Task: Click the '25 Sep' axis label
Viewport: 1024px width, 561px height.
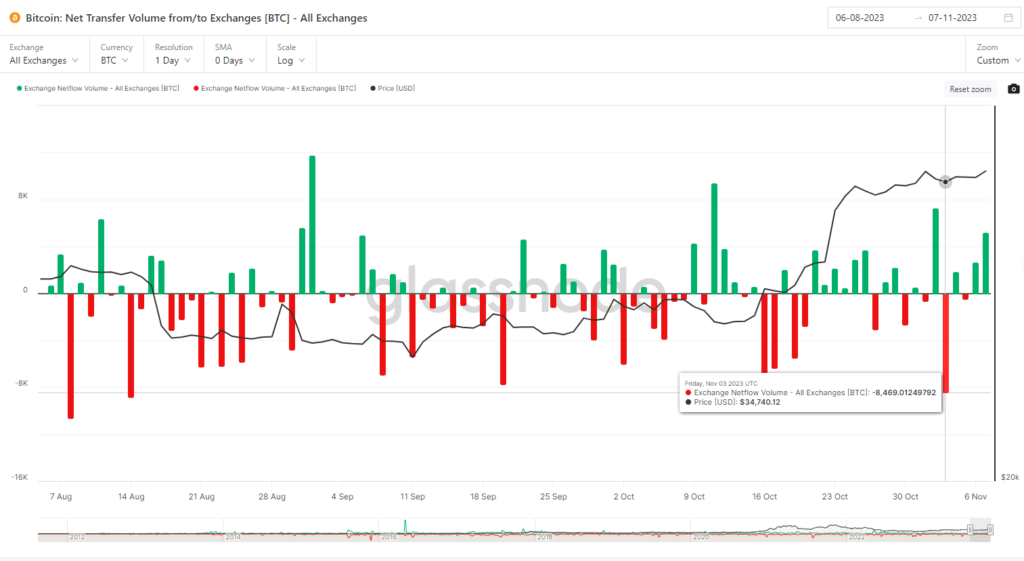Action: [553, 497]
